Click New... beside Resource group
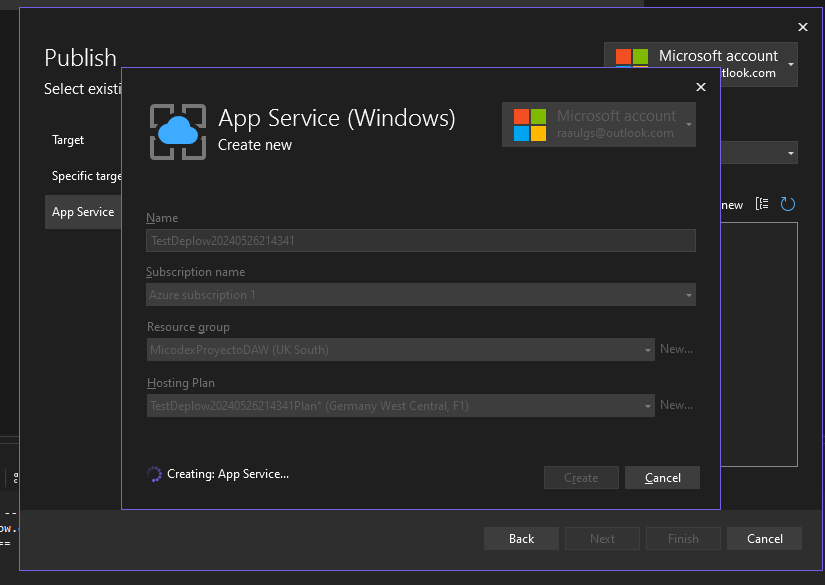Image resolution: width=825 pixels, height=585 pixels. [676, 349]
